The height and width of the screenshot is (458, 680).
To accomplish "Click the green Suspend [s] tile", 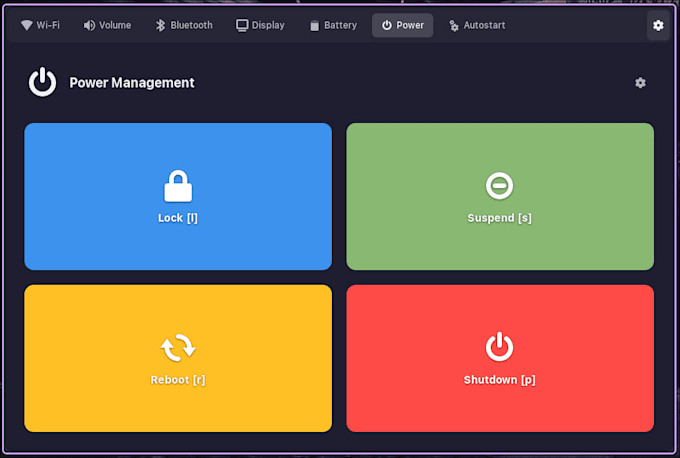I will pos(500,196).
